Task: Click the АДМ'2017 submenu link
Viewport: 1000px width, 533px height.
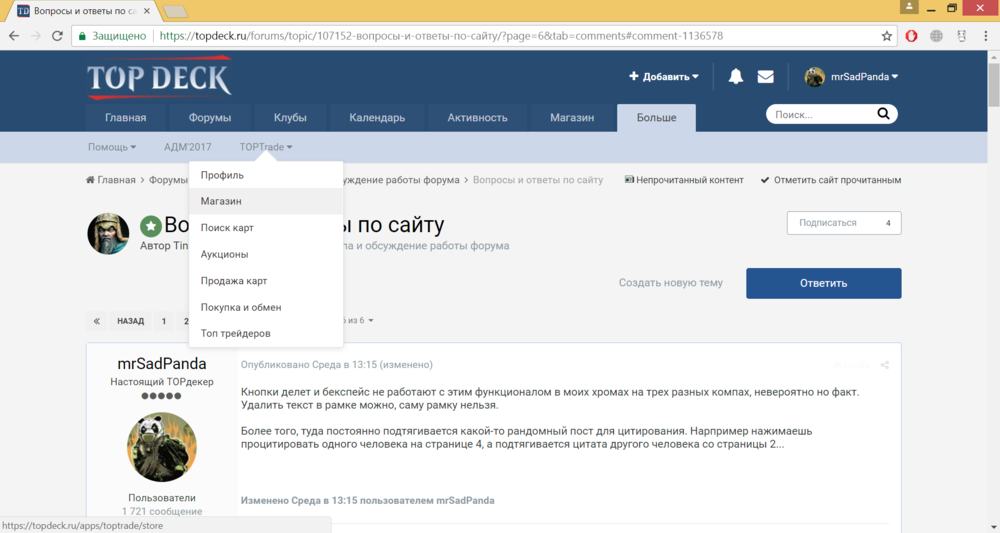Action: [x=188, y=147]
